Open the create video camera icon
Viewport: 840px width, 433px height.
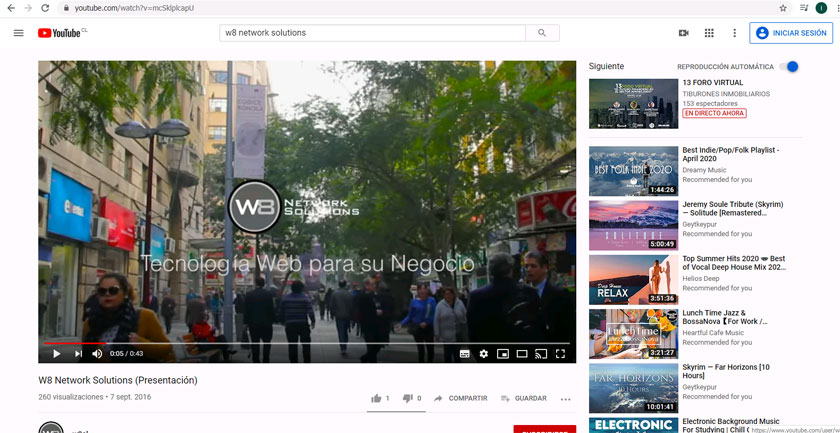[684, 33]
